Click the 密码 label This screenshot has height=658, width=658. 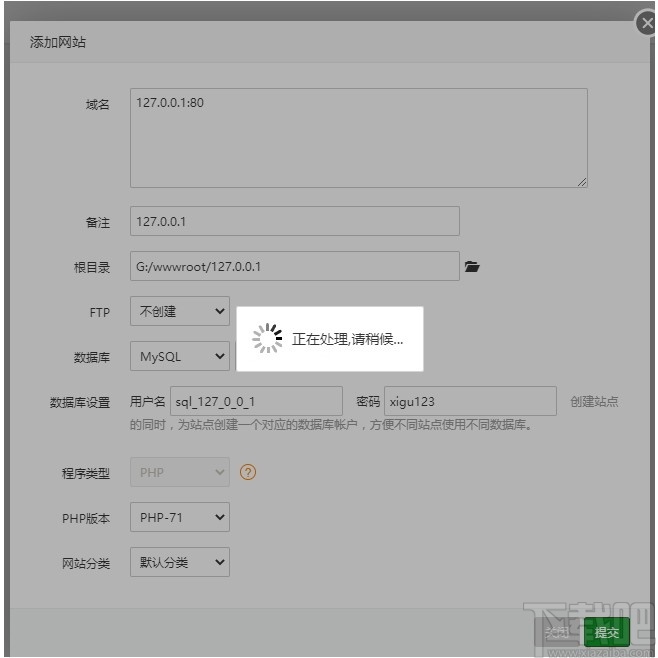click(368, 402)
